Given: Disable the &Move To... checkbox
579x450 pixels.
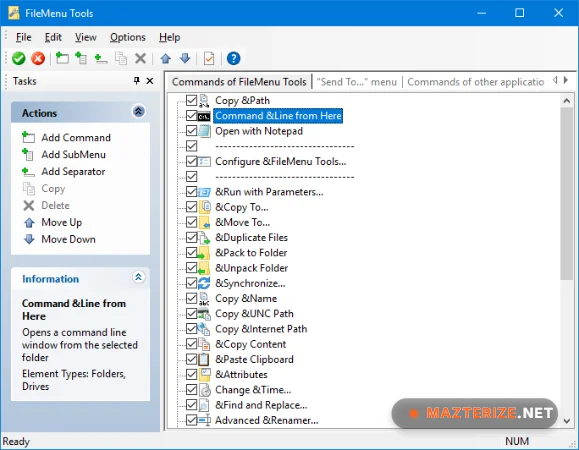Looking at the screenshot, I should click(191, 222).
